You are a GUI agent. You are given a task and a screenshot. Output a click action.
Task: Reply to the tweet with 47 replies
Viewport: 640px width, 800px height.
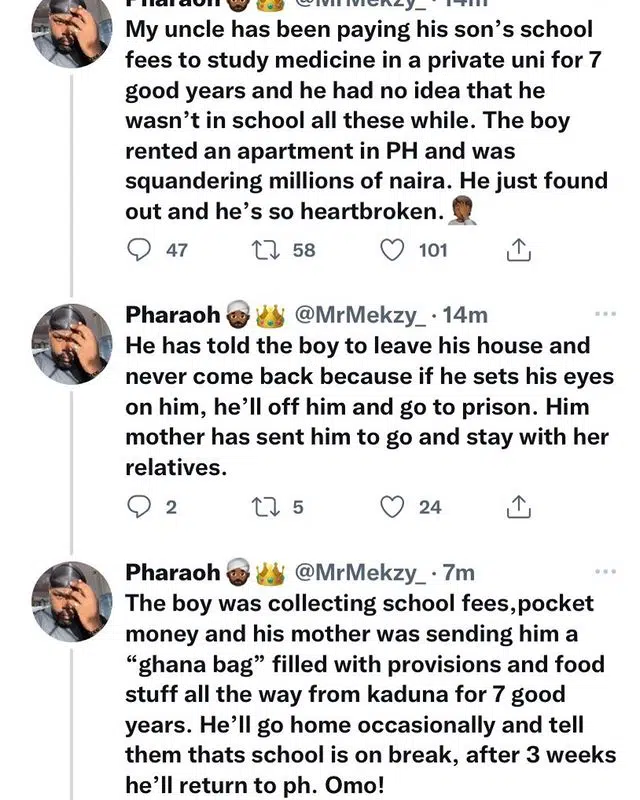click(x=142, y=249)
